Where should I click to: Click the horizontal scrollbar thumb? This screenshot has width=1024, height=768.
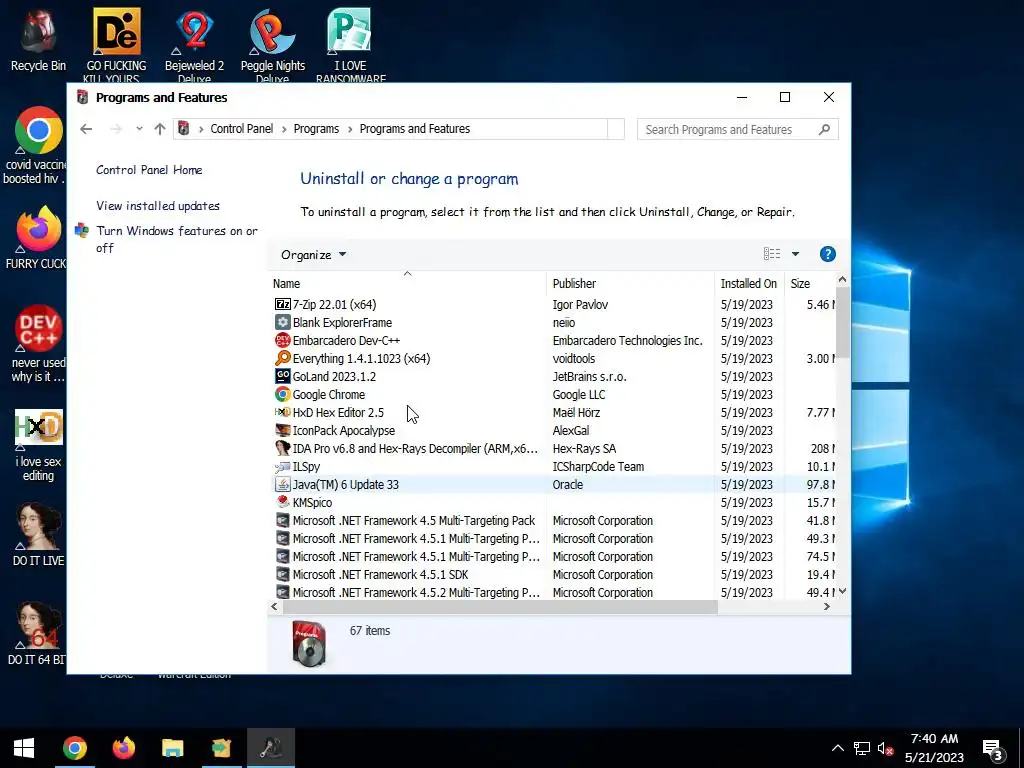(x=500, y=607)
